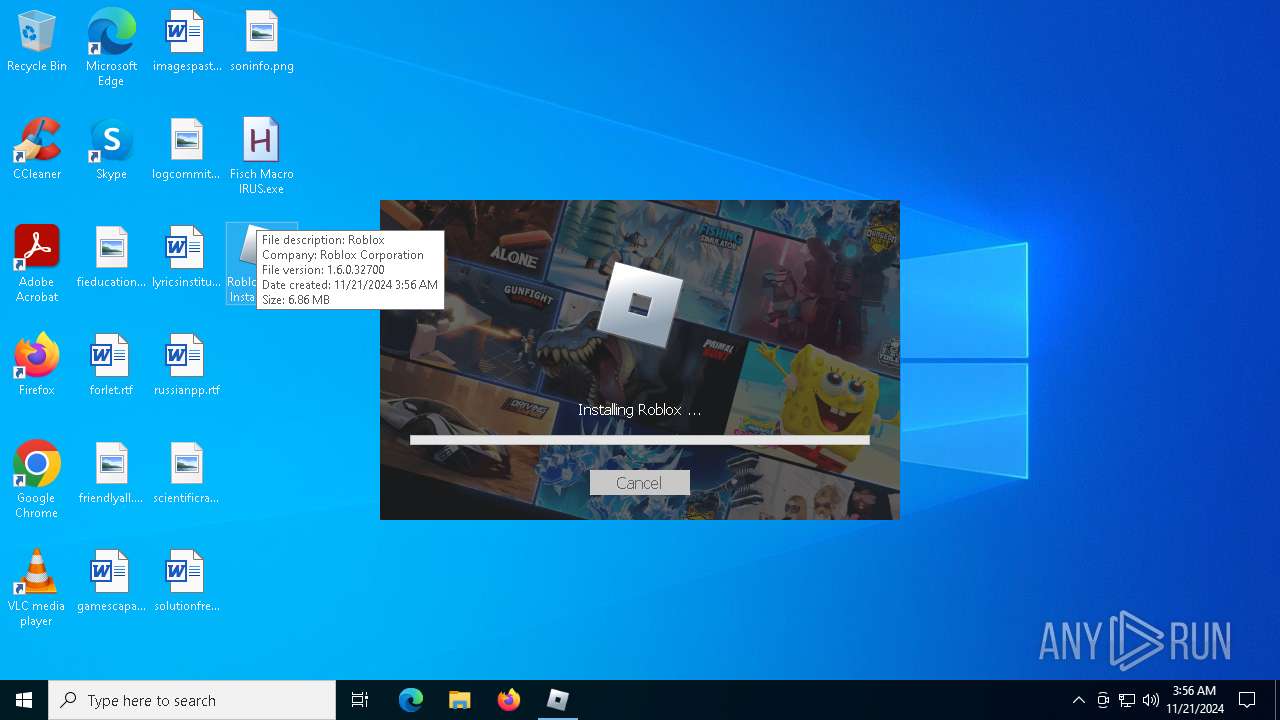Screen dimensions: 1280x720
Task: Select the CCleaner desktop shortcut
Action: (37, 149)
